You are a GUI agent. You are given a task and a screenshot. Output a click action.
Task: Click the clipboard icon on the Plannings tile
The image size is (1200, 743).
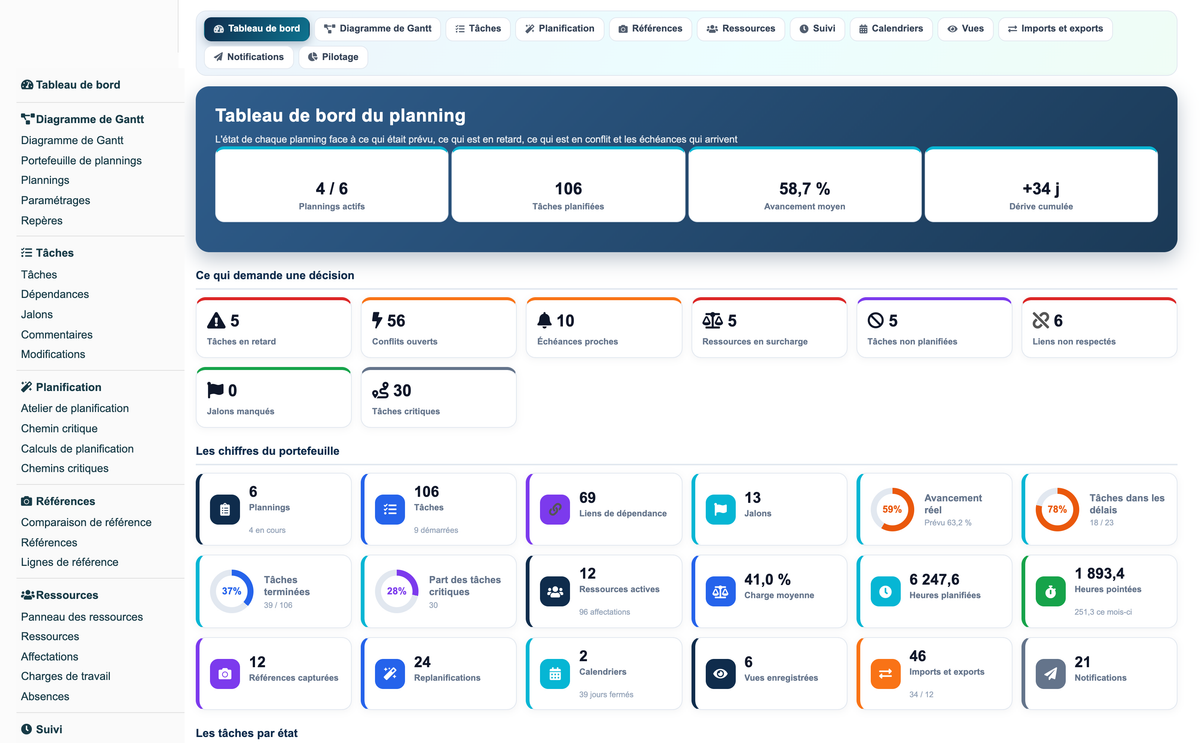(x=225, y=509)
